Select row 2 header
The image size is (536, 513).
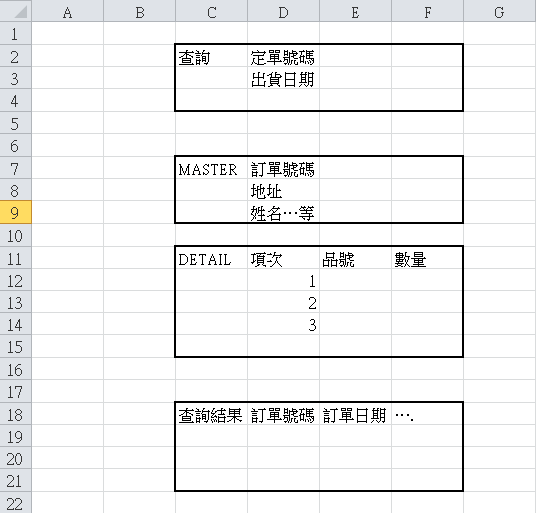point(16,56)
